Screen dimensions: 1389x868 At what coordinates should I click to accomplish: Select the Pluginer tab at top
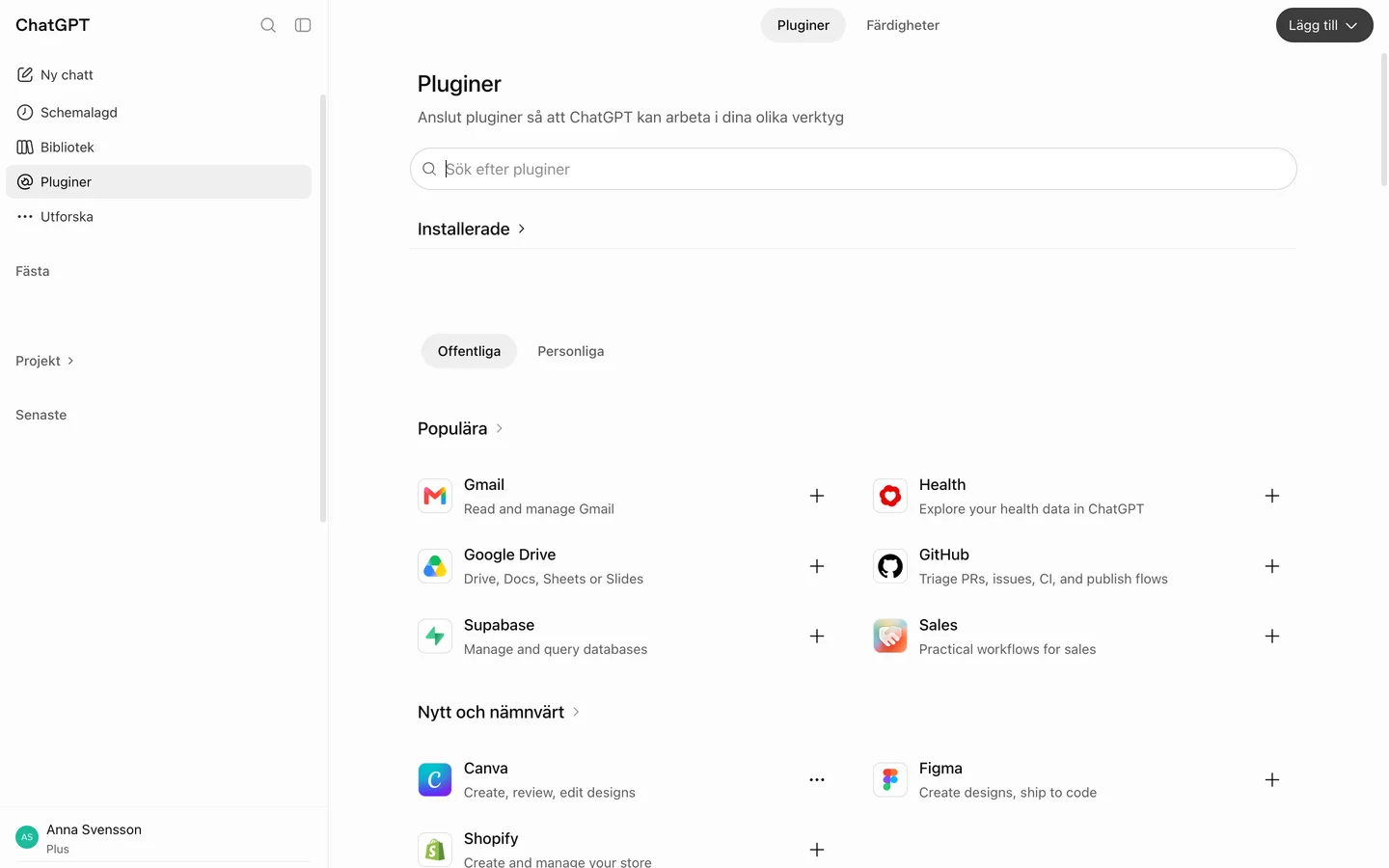coord(803,25)
